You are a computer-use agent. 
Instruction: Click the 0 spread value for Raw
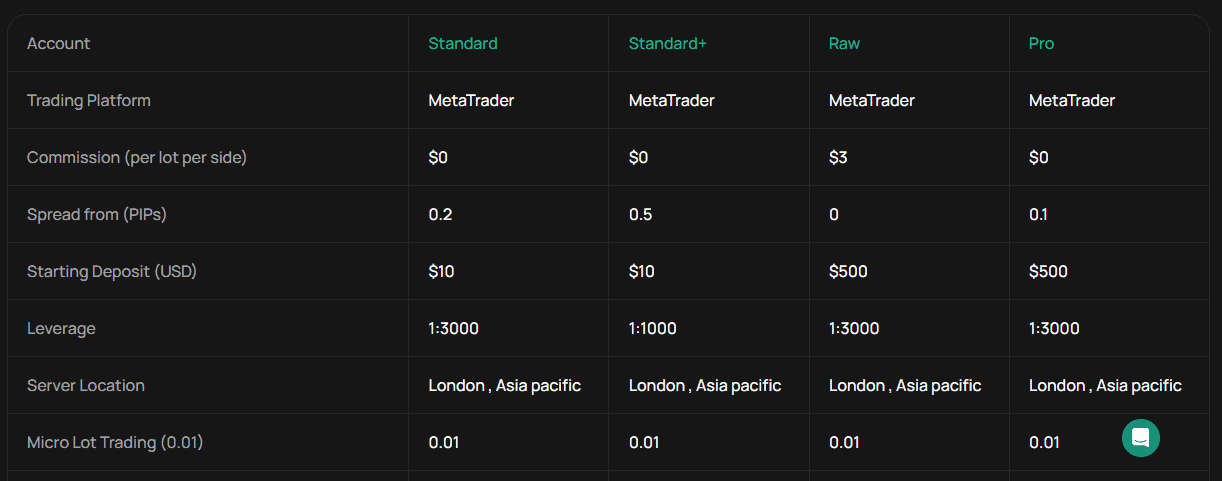[x=834, y=214]
